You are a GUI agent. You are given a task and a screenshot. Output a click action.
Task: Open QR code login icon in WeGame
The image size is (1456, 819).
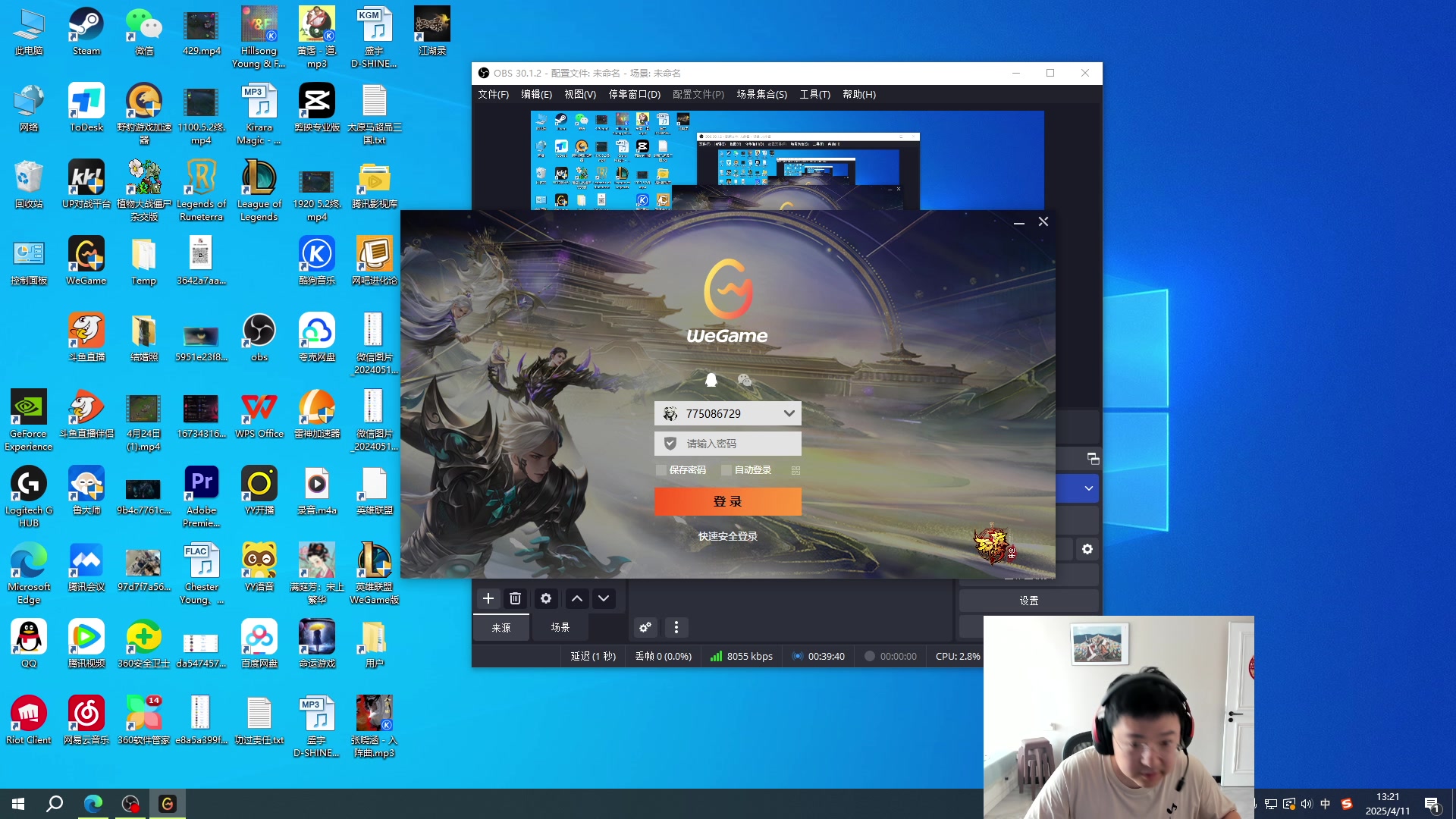pyautogui.click(x=795, y=470)
